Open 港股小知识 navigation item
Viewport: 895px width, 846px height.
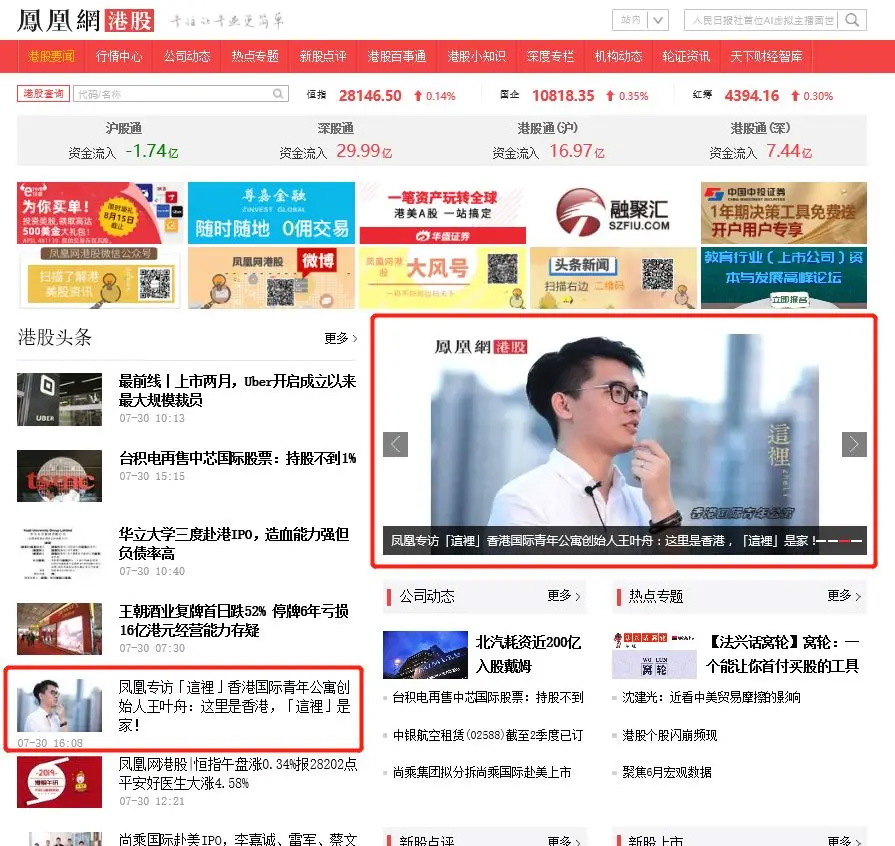(x=476, y=56)
